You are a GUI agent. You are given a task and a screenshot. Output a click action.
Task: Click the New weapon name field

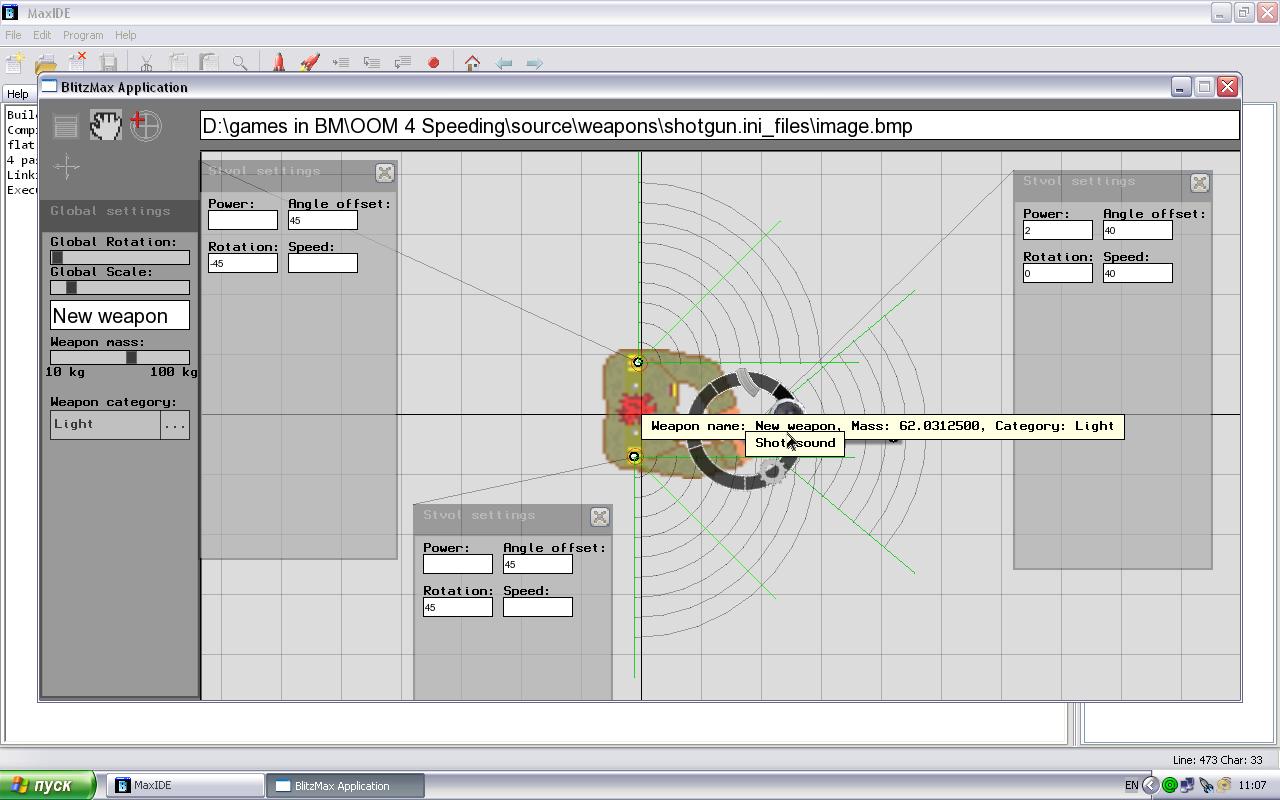(120, 316)
